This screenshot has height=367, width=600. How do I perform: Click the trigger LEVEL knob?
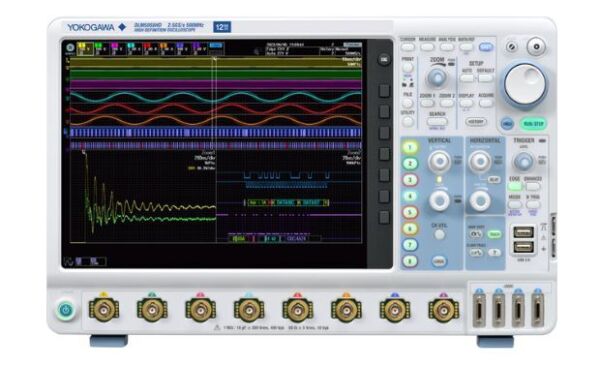coord(523,161)
